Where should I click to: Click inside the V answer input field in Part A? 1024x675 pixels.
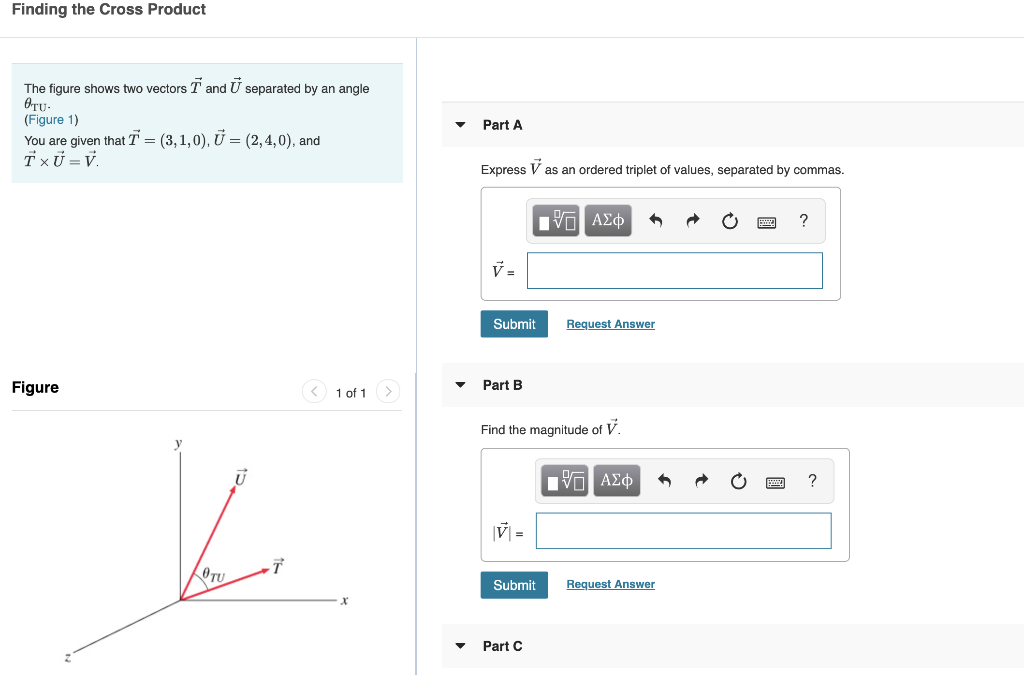673,270
